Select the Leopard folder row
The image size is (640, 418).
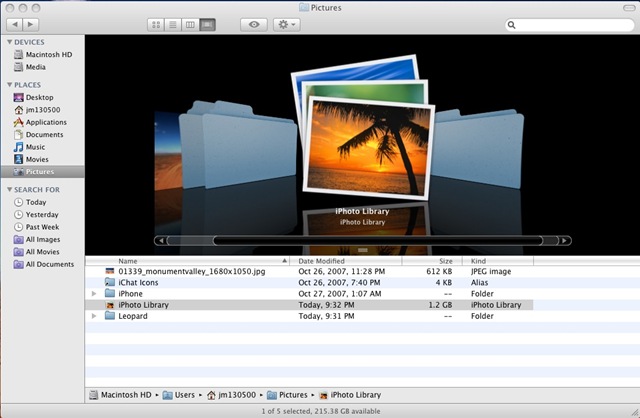pyautogui.click(x=309, y=316)
